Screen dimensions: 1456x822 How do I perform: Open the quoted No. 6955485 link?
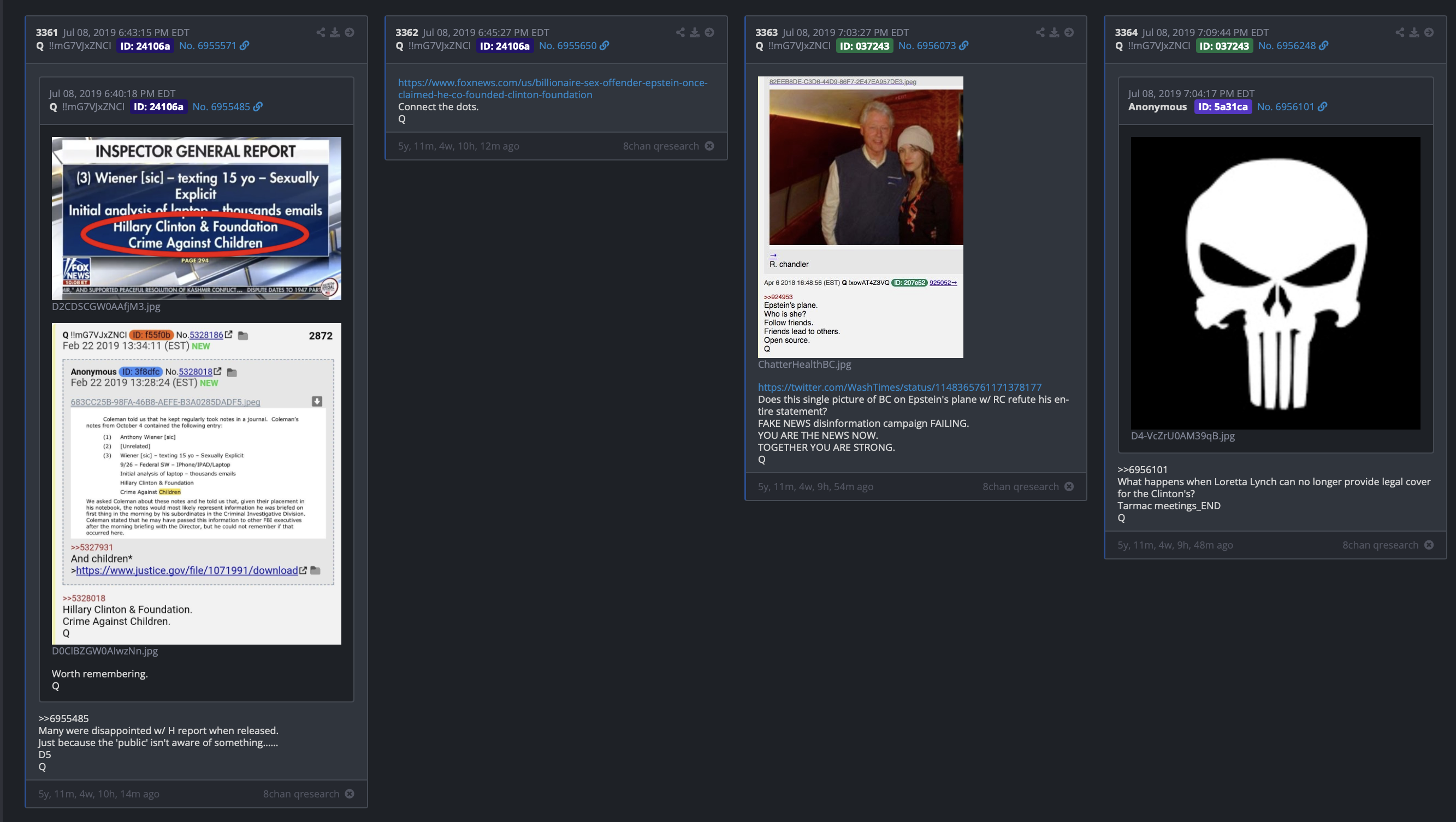tap(221, 107)
